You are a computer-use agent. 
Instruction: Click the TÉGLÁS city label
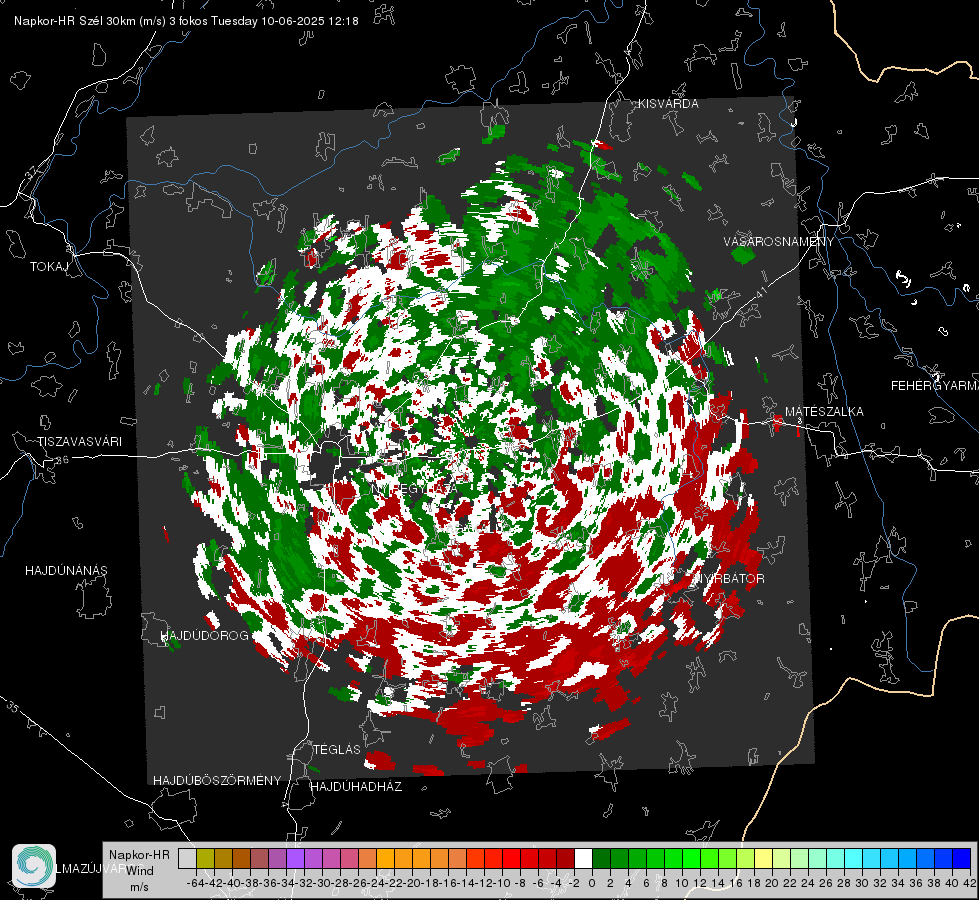(x=337, y=749)
